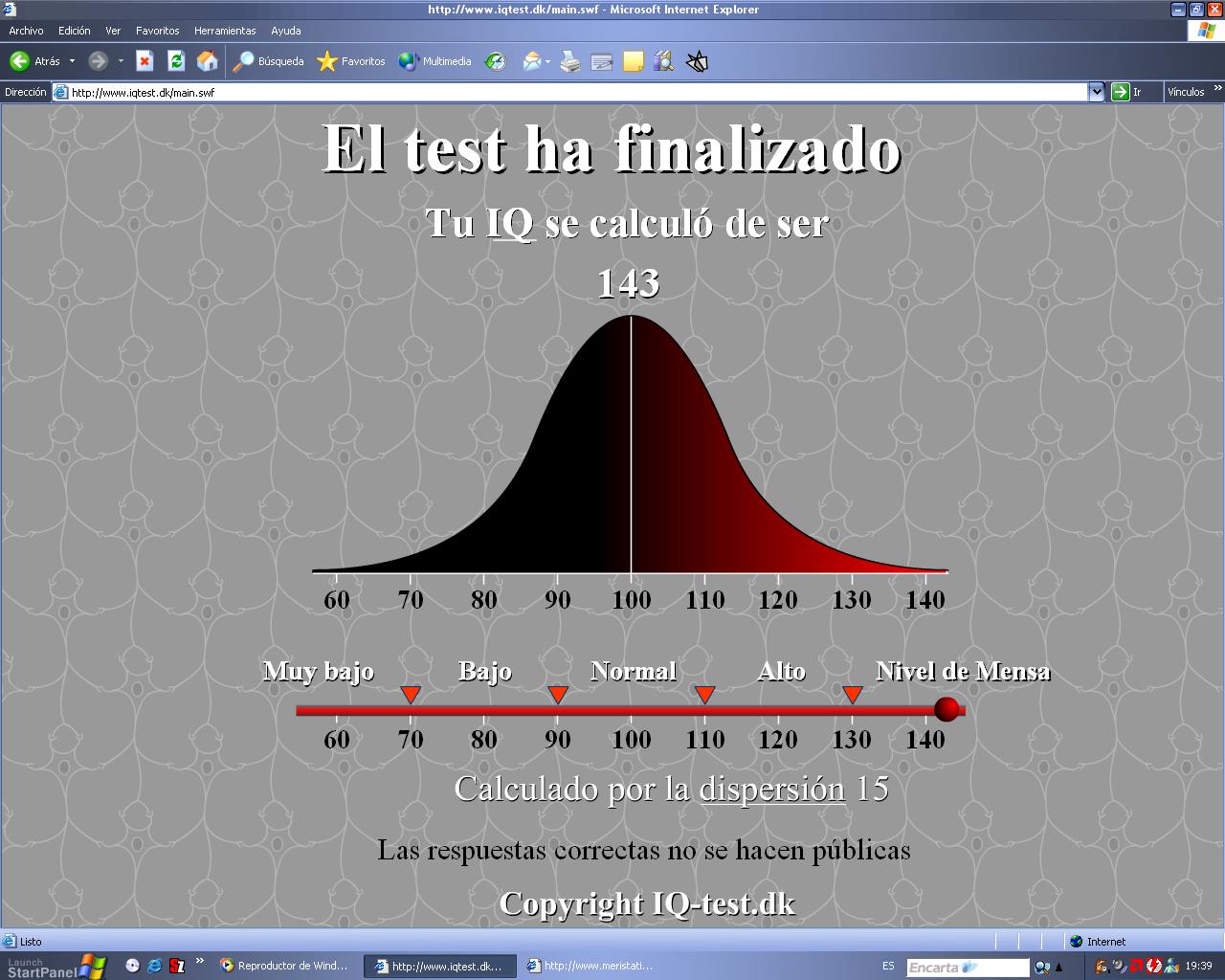The height and width of the screenshot is (980, 1225).
Task: Click the red triangle marker at 110
Action: tap(704, 695)
